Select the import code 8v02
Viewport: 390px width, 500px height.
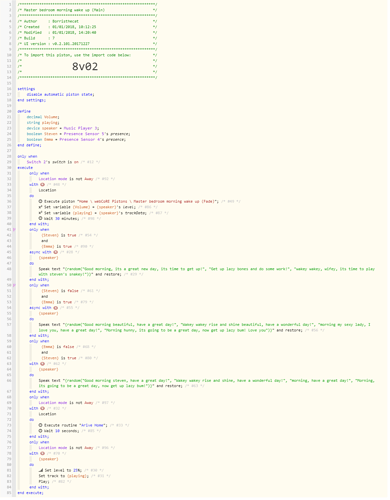(85, 67)
